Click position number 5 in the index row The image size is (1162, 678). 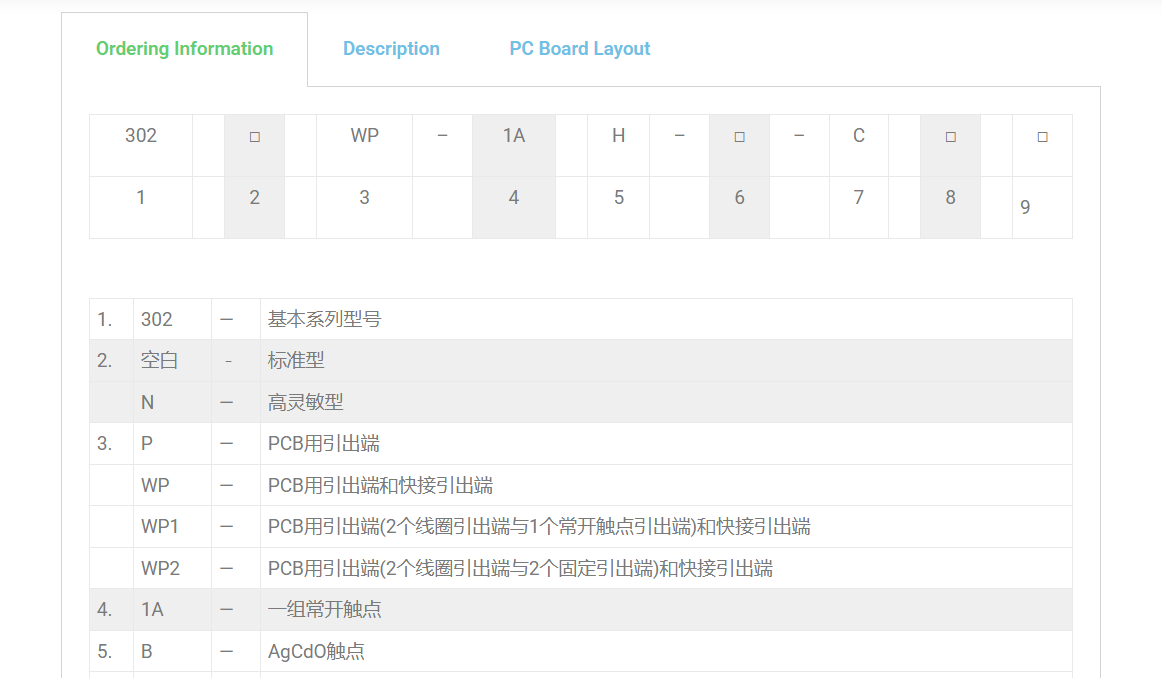point(618,198)
